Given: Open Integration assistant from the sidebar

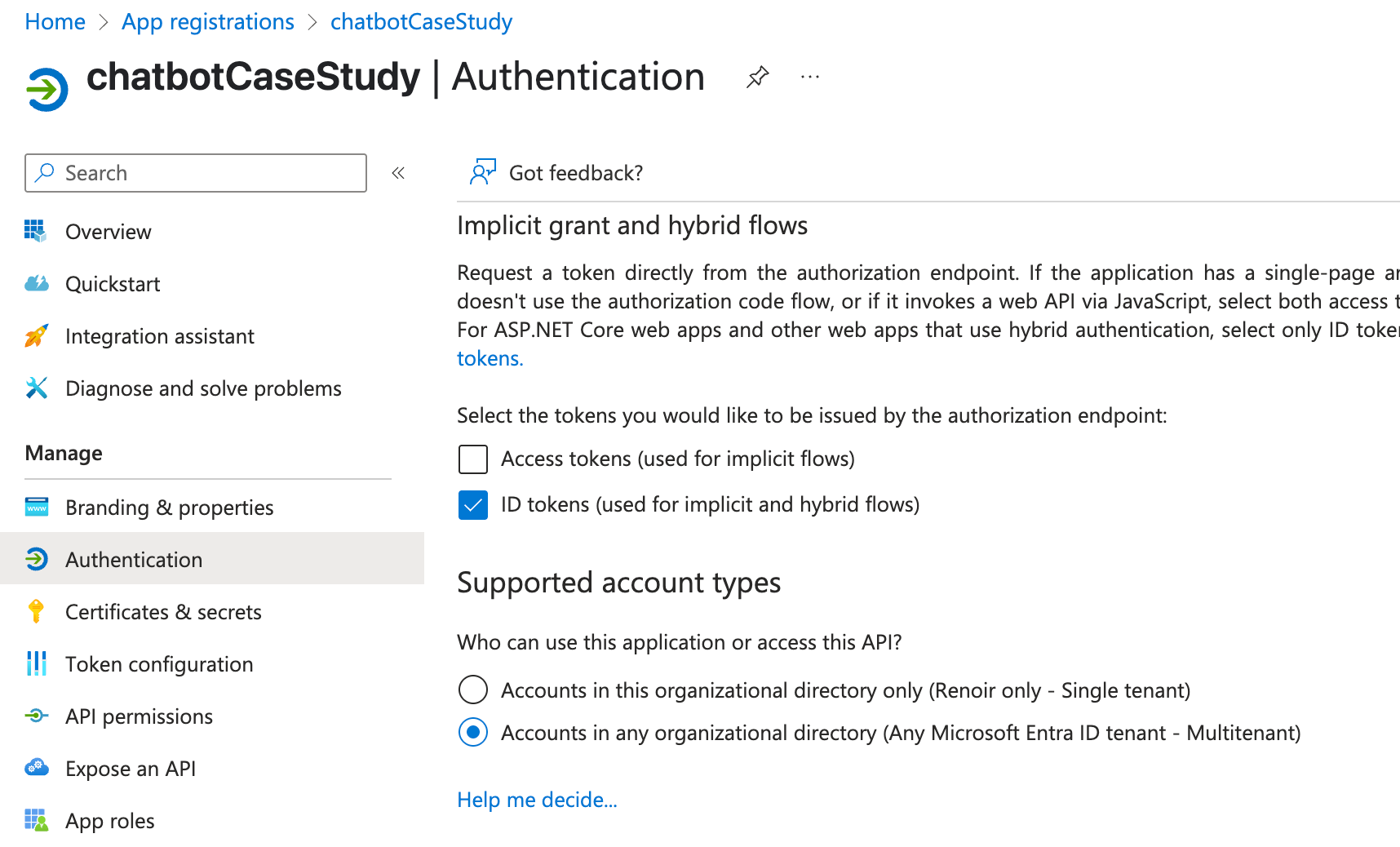Looking at the screenshot, I should click(x=36, y=335).
